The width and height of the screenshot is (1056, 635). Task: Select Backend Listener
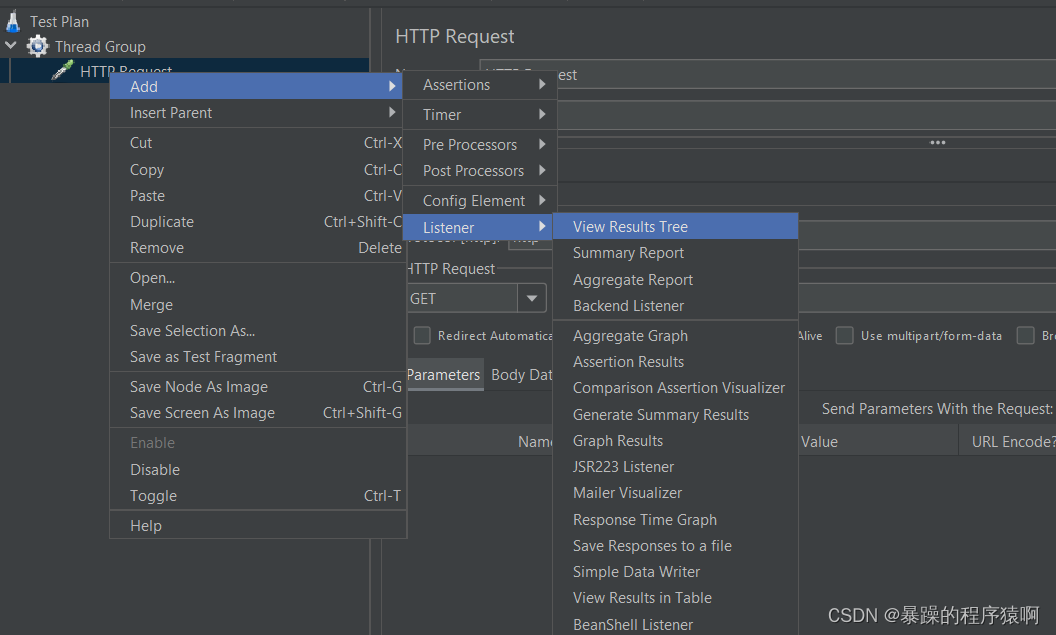[675, 306]
